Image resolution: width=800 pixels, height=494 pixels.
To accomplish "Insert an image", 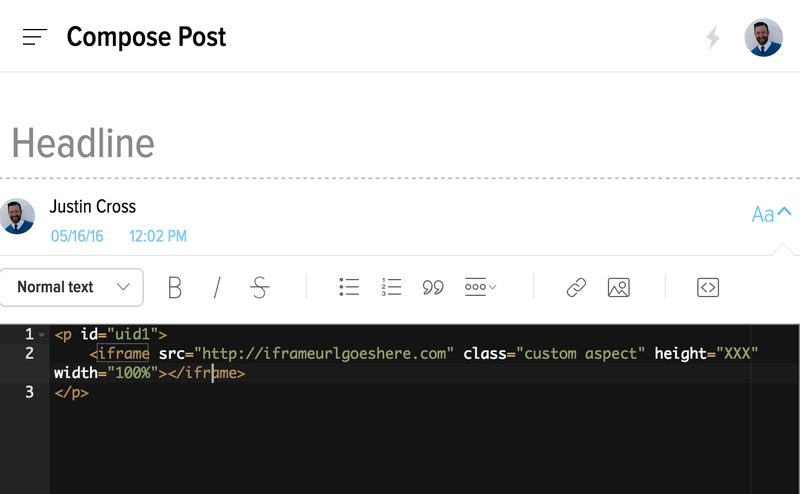I will pos(618,287).
